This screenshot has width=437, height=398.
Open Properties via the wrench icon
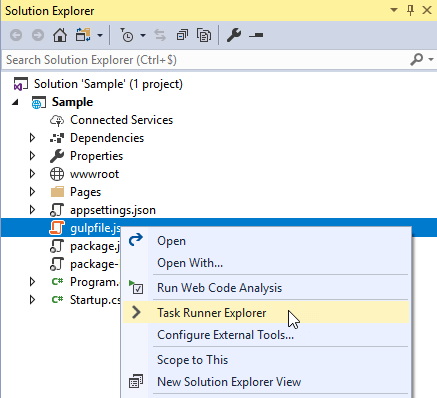234,35
